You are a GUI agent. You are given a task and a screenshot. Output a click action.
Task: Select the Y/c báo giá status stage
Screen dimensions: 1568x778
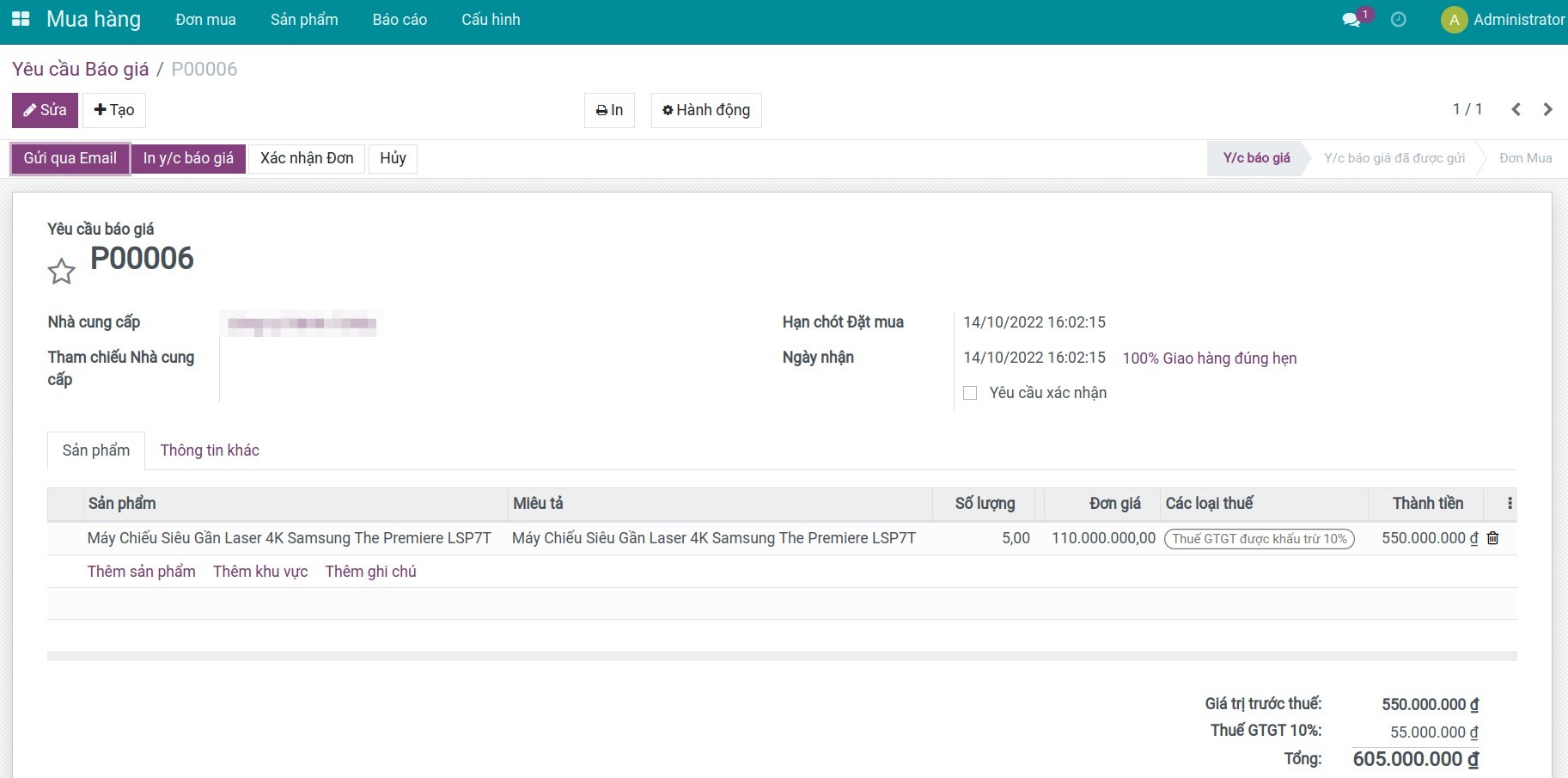click(x=1256, y=158)
